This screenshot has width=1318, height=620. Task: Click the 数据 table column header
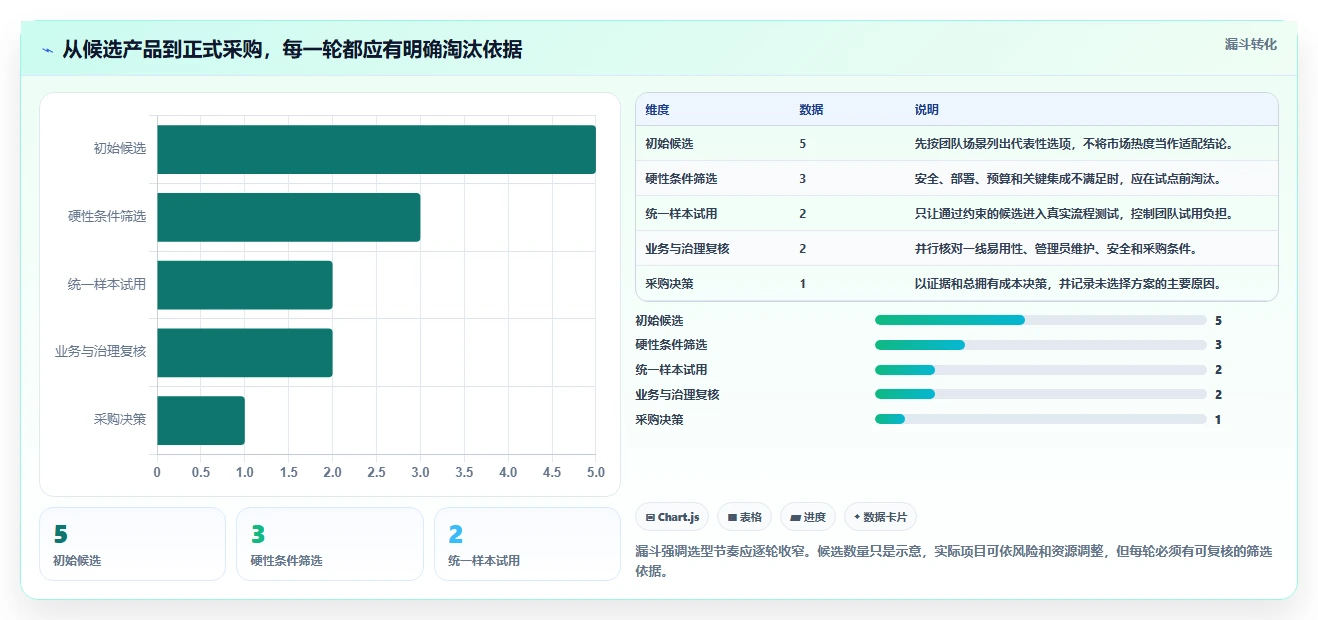pyautogui.click(x=811, y=110)
